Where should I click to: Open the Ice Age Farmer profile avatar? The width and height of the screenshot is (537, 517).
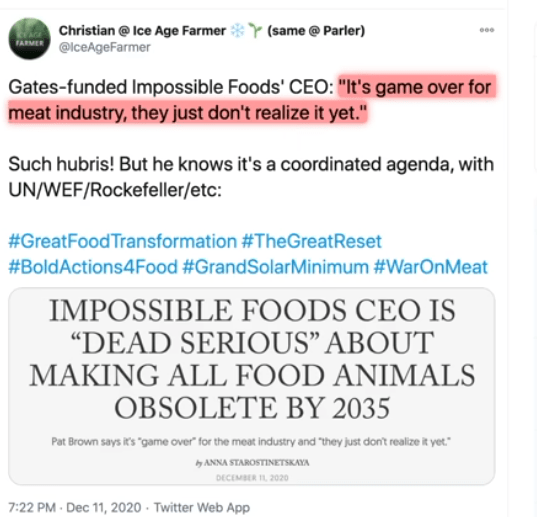[x=29, y=38]
